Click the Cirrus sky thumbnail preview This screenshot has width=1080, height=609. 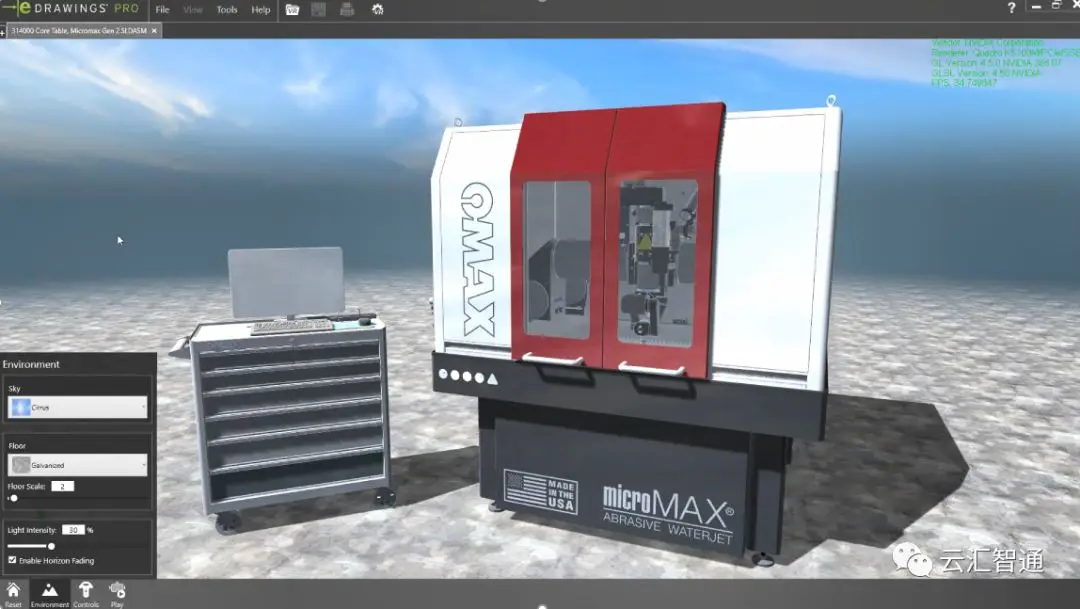[21, 407]
